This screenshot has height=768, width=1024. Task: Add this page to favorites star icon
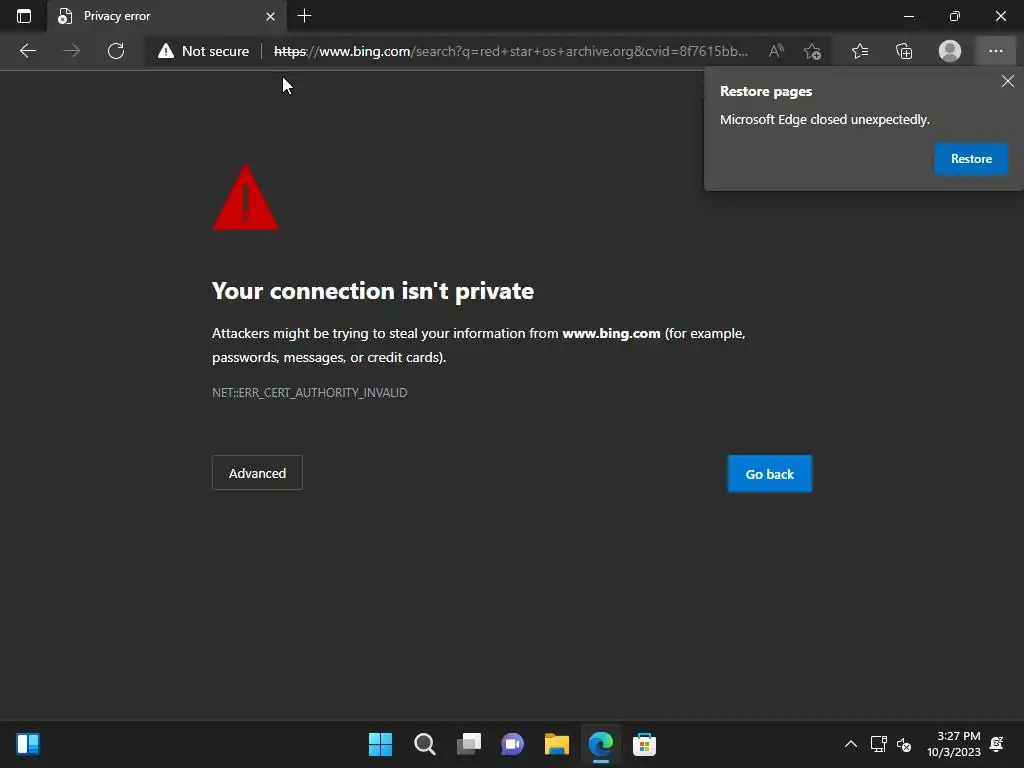[x=812, y=51]
